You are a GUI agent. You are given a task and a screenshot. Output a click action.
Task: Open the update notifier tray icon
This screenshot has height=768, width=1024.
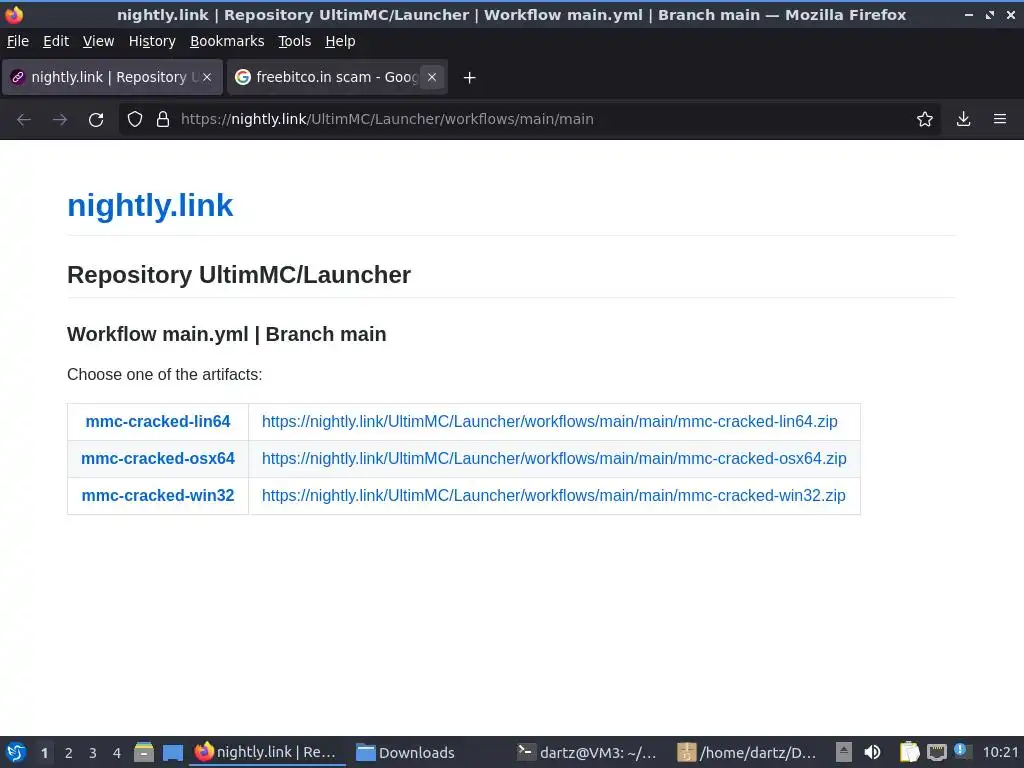coord(961,750)
